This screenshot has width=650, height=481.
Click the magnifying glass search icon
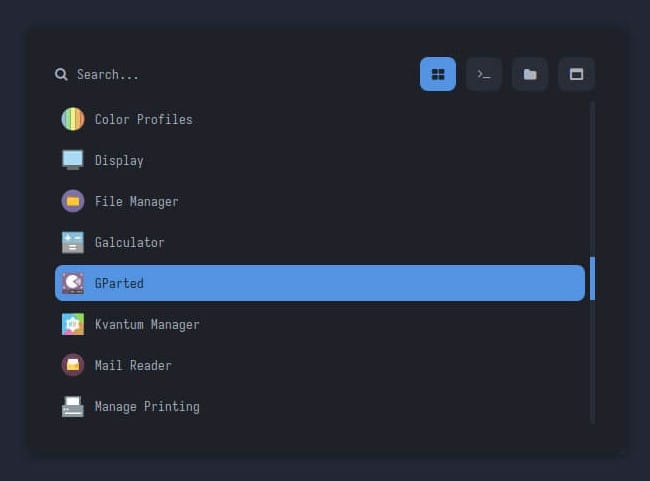coord(62,74)
